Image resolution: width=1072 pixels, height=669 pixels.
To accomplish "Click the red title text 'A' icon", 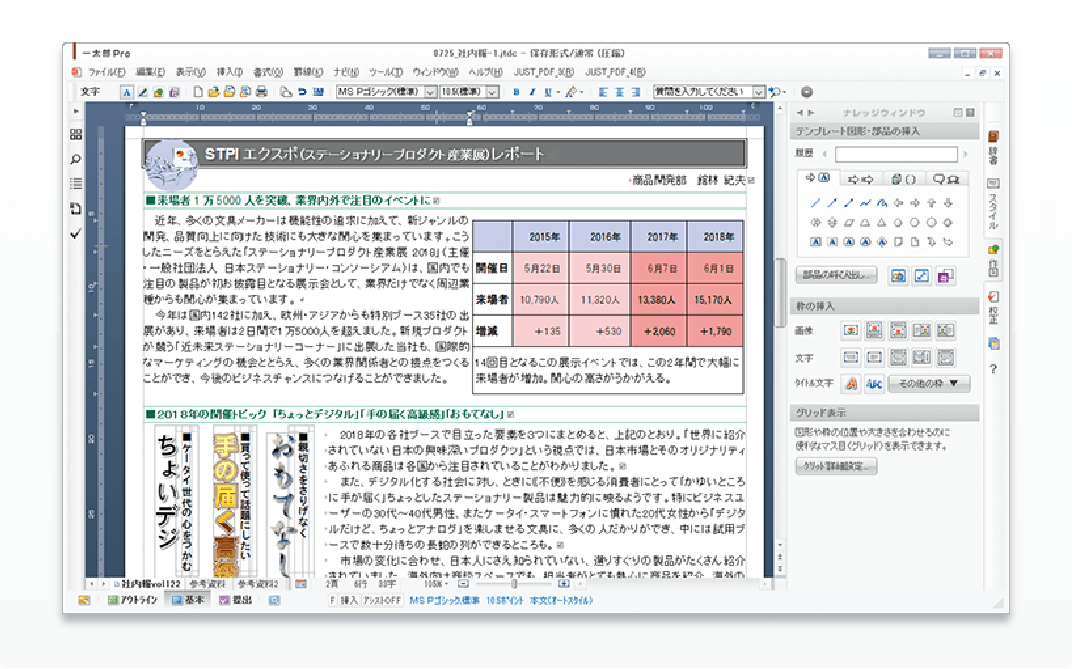I will (850, 383).
